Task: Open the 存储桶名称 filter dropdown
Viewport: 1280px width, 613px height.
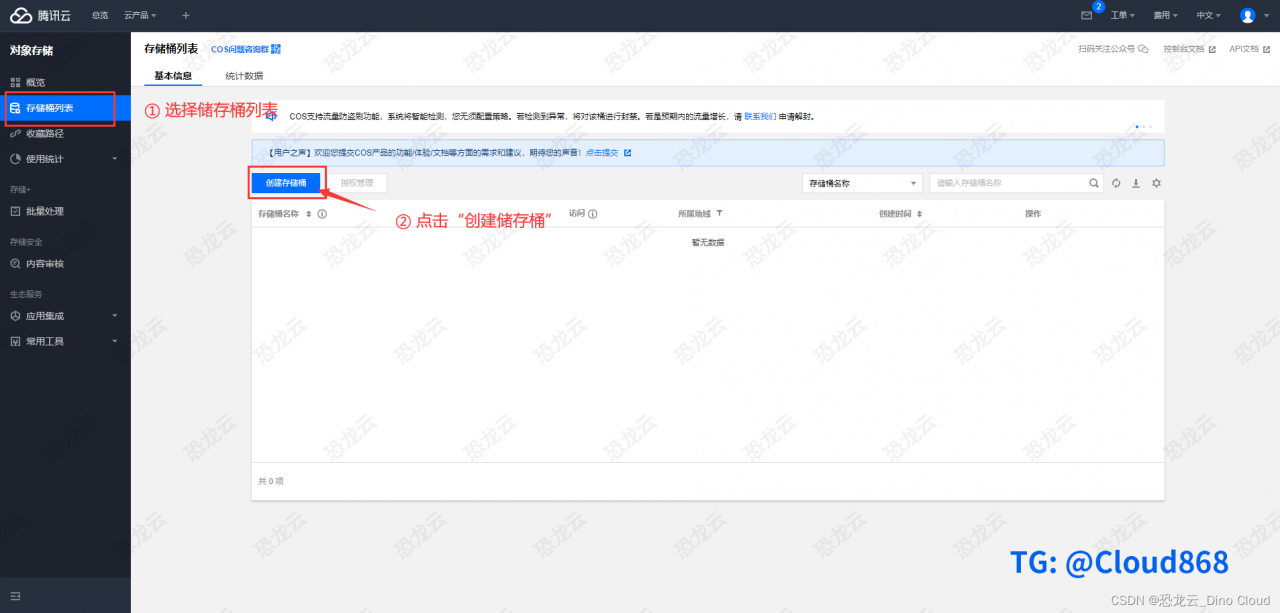Action: (x=861, y=183)
